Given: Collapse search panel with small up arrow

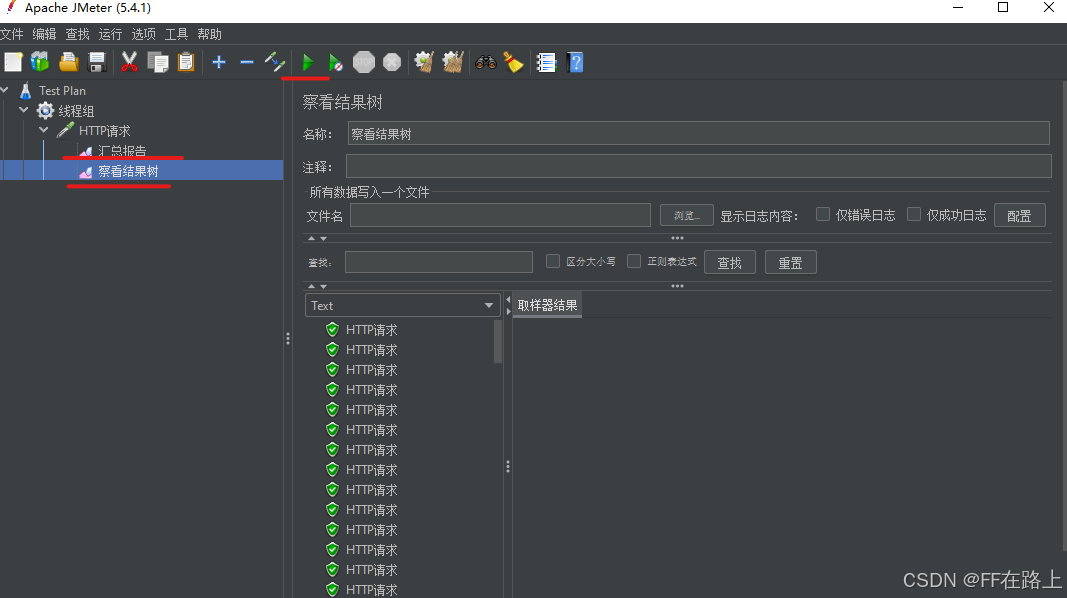Looking at the screenshot, I should [311, 286].
